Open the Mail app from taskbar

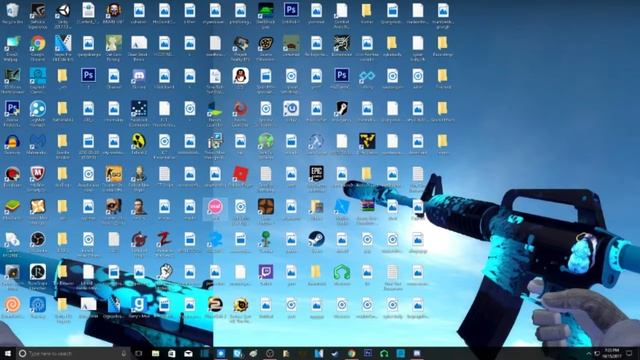tap(188, 353)
